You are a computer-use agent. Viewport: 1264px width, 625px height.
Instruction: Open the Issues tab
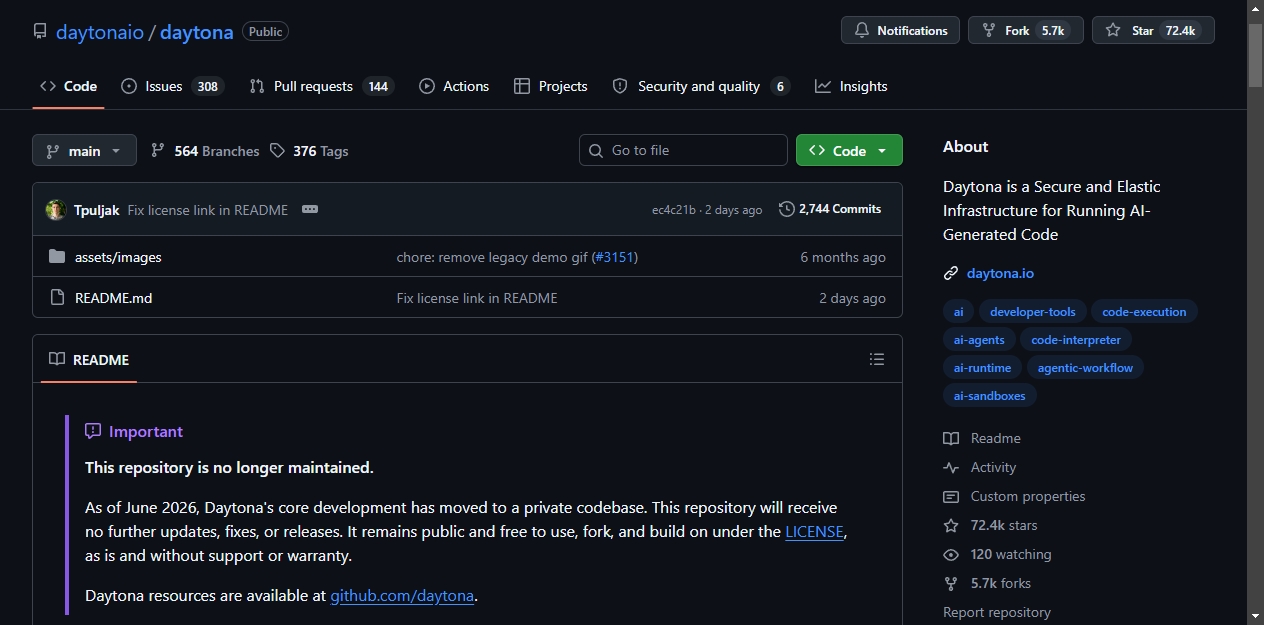tap(172, 86)
